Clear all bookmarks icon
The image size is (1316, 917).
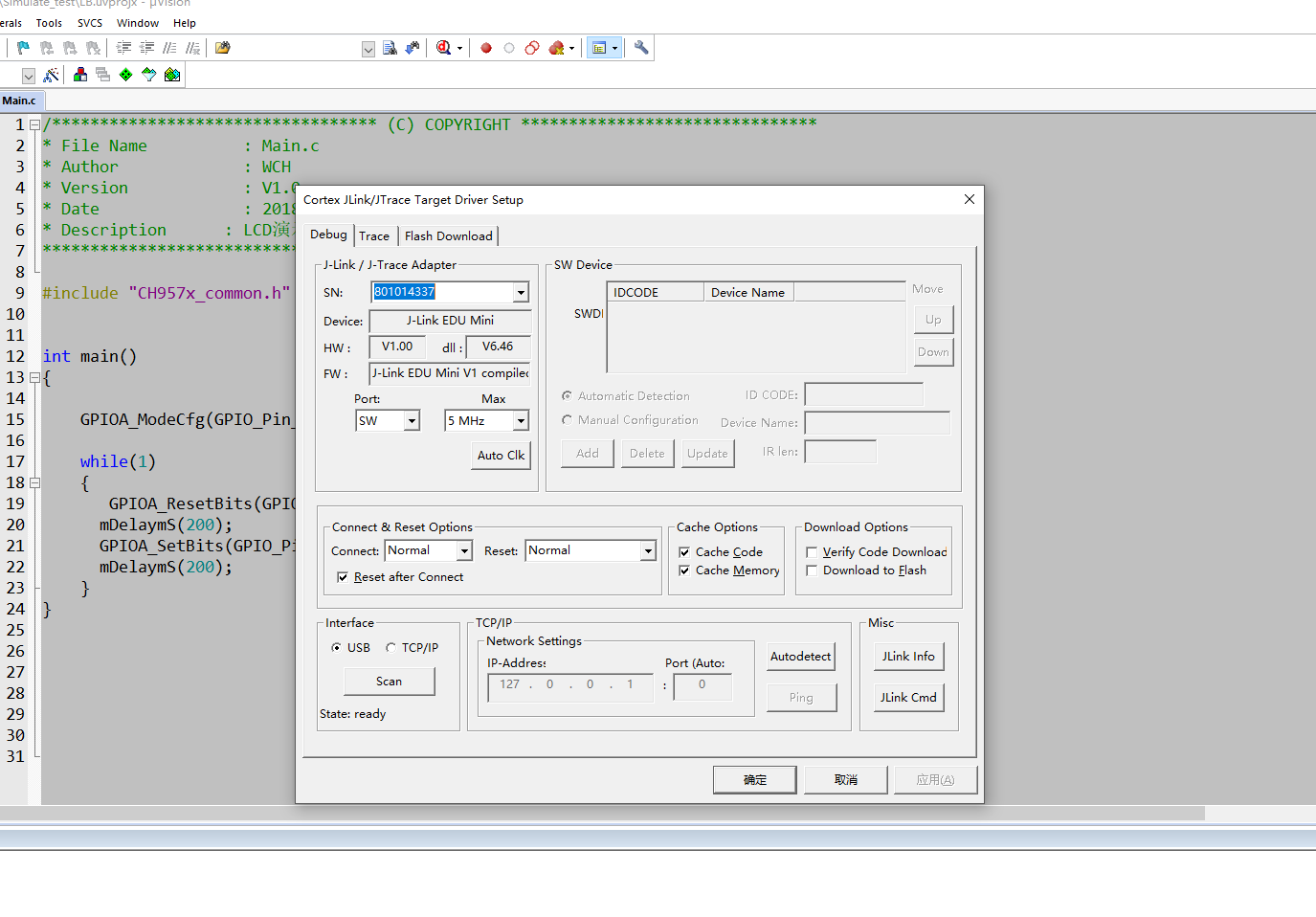coord(93,48)
